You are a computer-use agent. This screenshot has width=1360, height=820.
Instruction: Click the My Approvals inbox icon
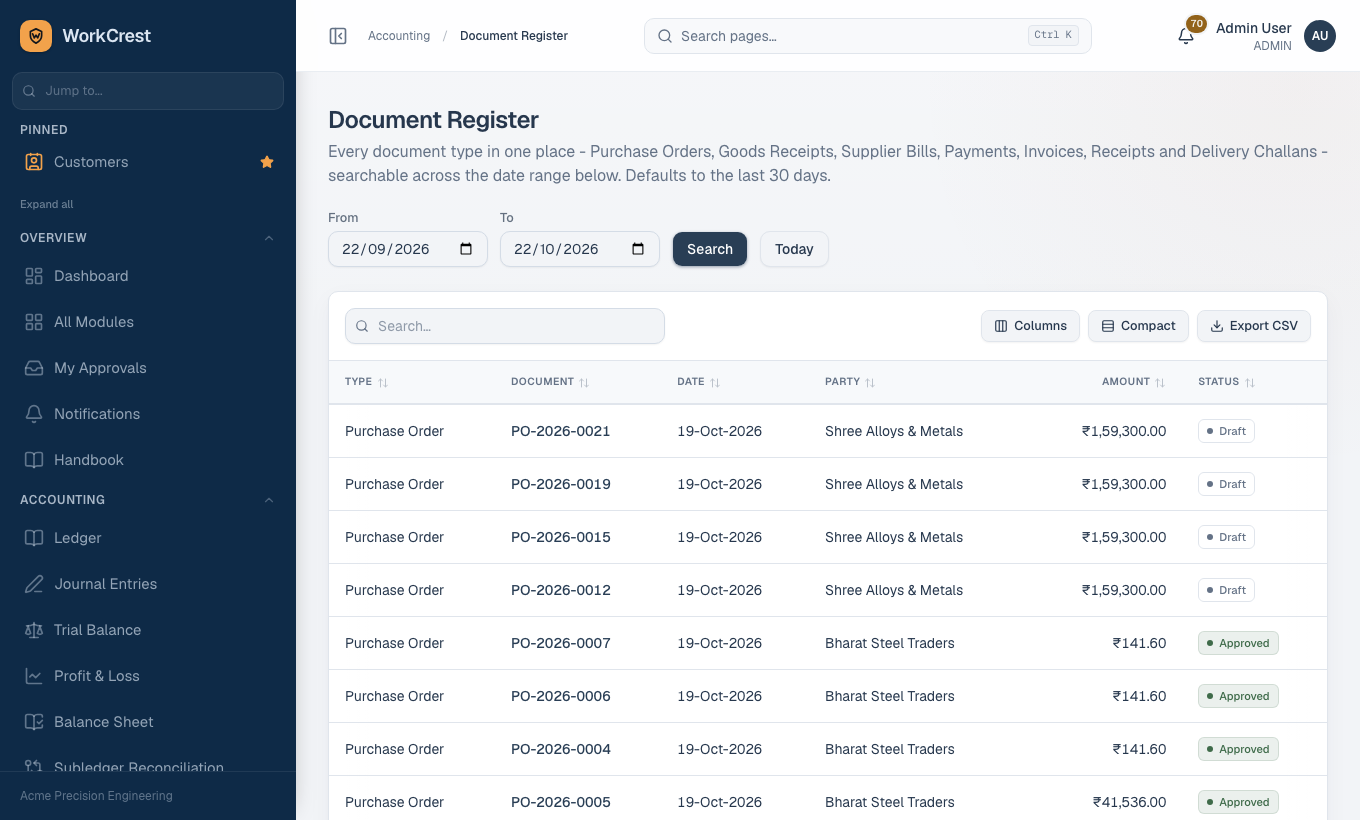coord(34,368)
